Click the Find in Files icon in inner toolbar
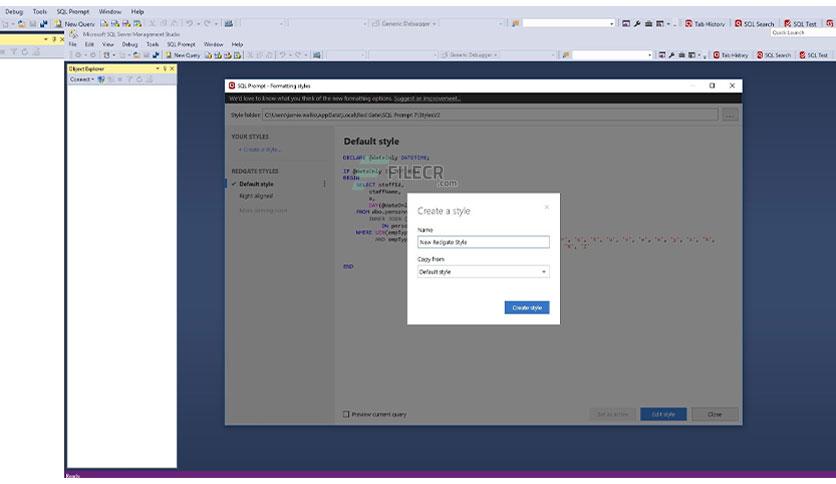Screen dimensions: 836x484 566,55
